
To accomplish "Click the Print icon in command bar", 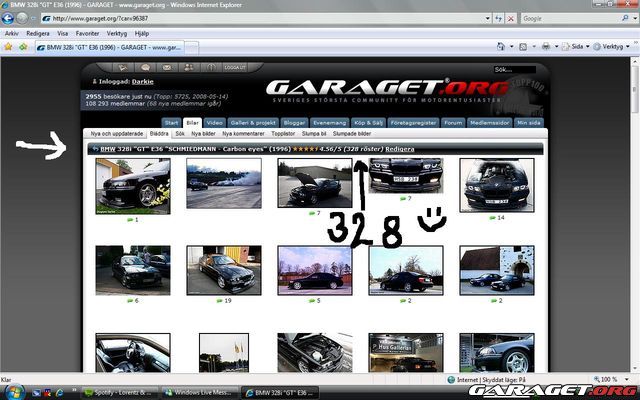I will tap(546, 47).
